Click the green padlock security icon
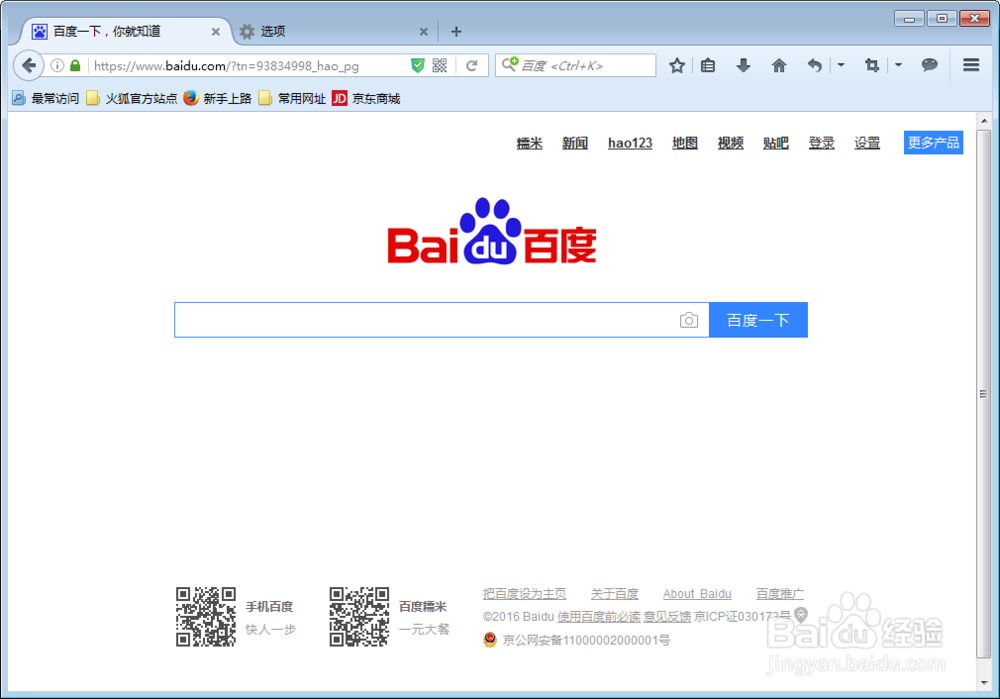The width and height of the screenshot is (1000, 699). (x=75, y=66)
